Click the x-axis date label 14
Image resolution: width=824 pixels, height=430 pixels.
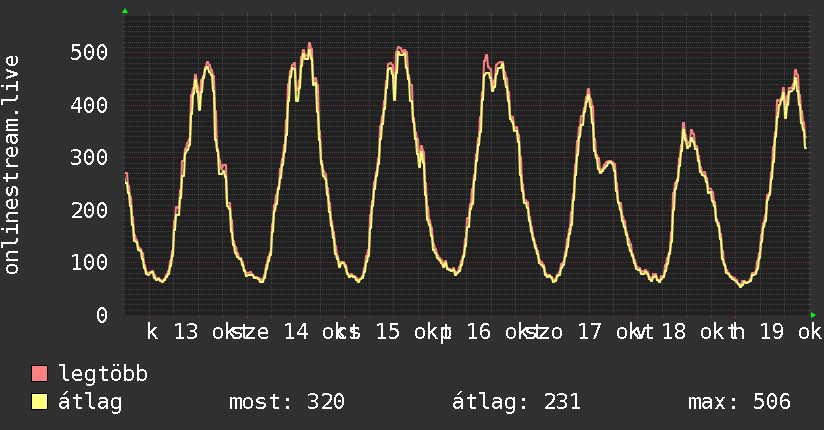(x=296, y=332)
